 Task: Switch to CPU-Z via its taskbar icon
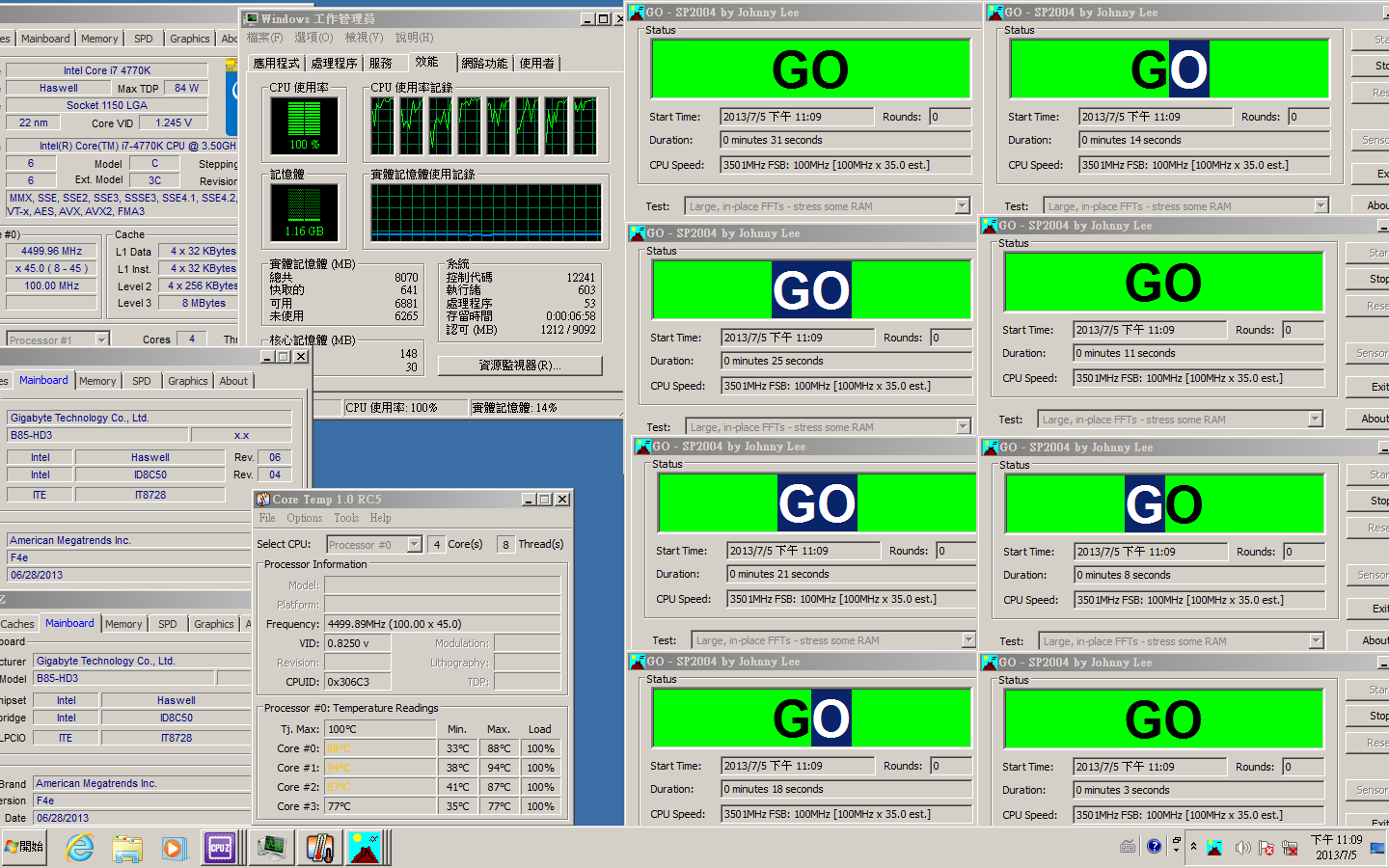click(220, 848)
